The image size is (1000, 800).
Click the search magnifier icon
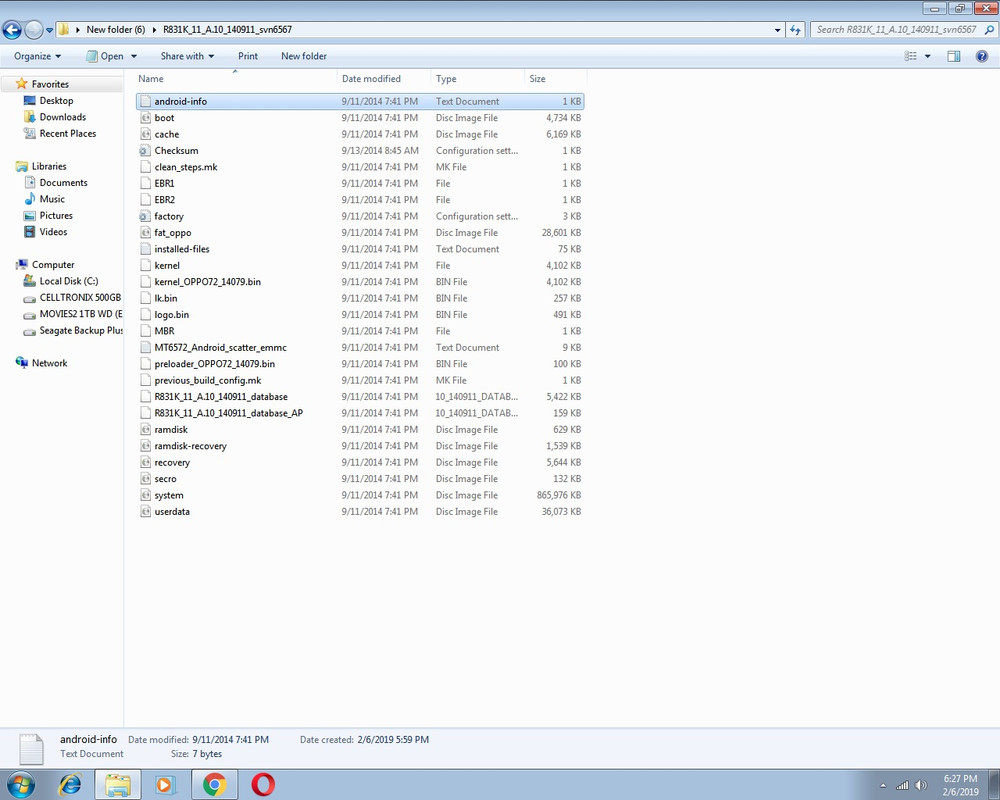[989, 29]
